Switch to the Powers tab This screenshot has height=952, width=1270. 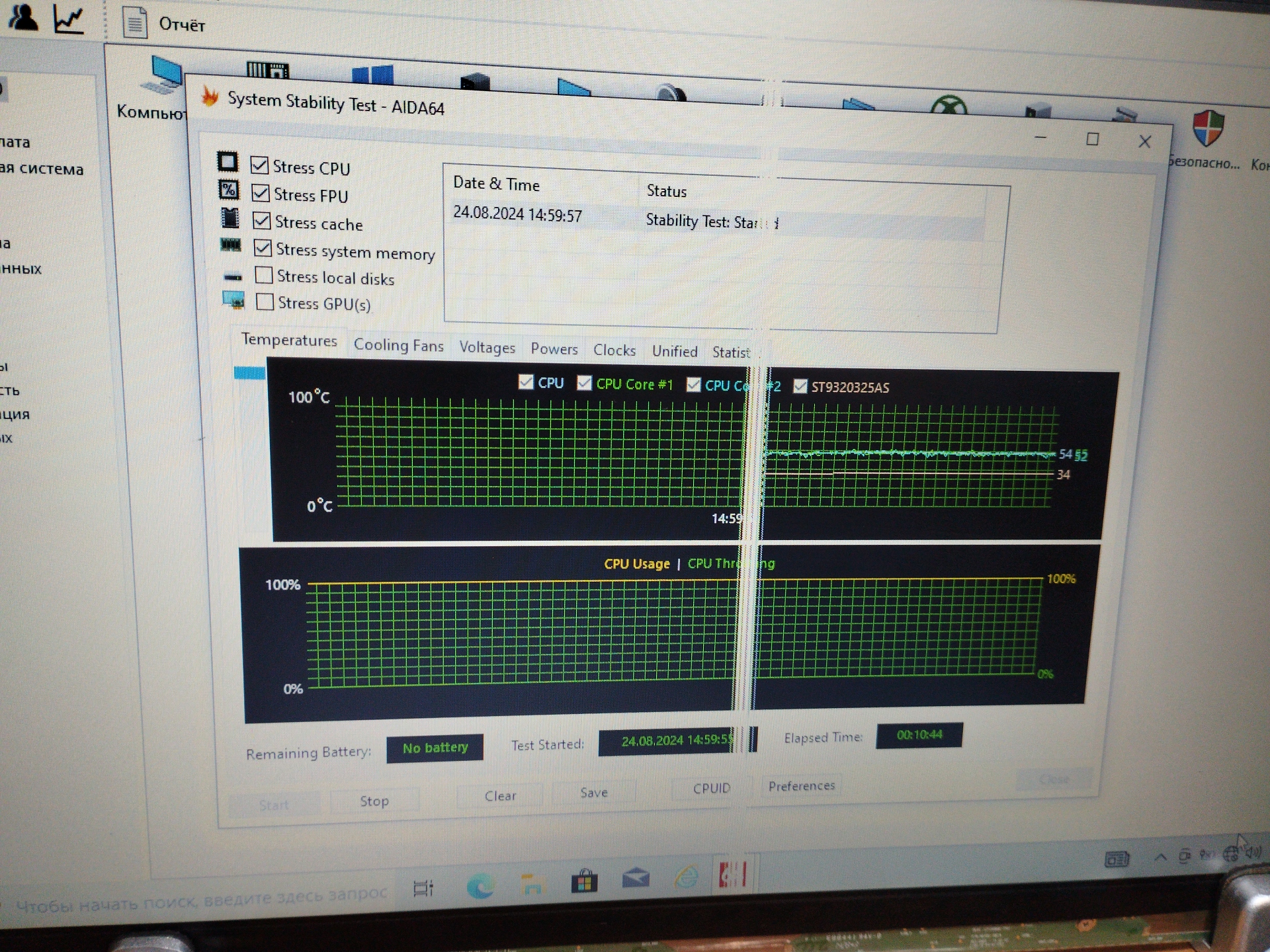click(554, 349)
